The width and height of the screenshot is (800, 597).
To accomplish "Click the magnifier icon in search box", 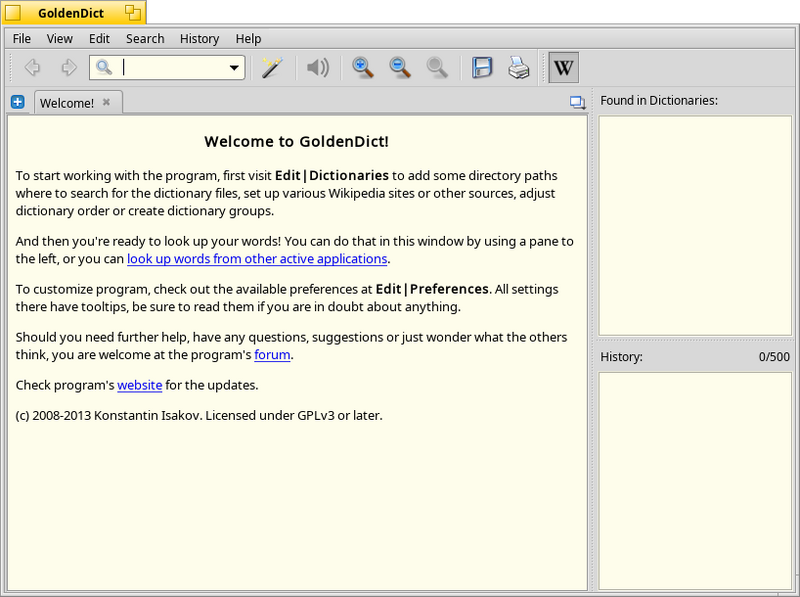I will tap(104, 67).
